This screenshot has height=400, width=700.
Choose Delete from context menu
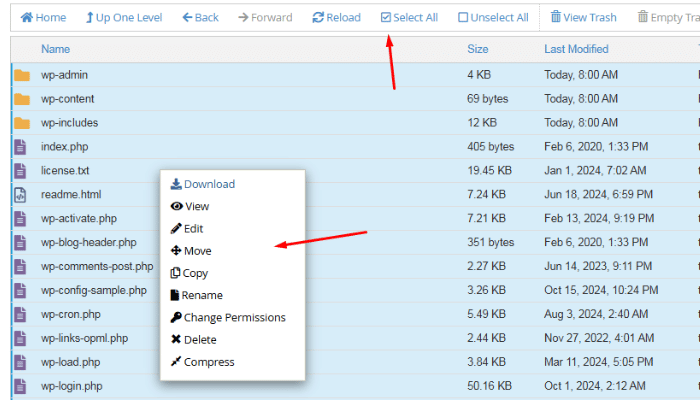193,340
